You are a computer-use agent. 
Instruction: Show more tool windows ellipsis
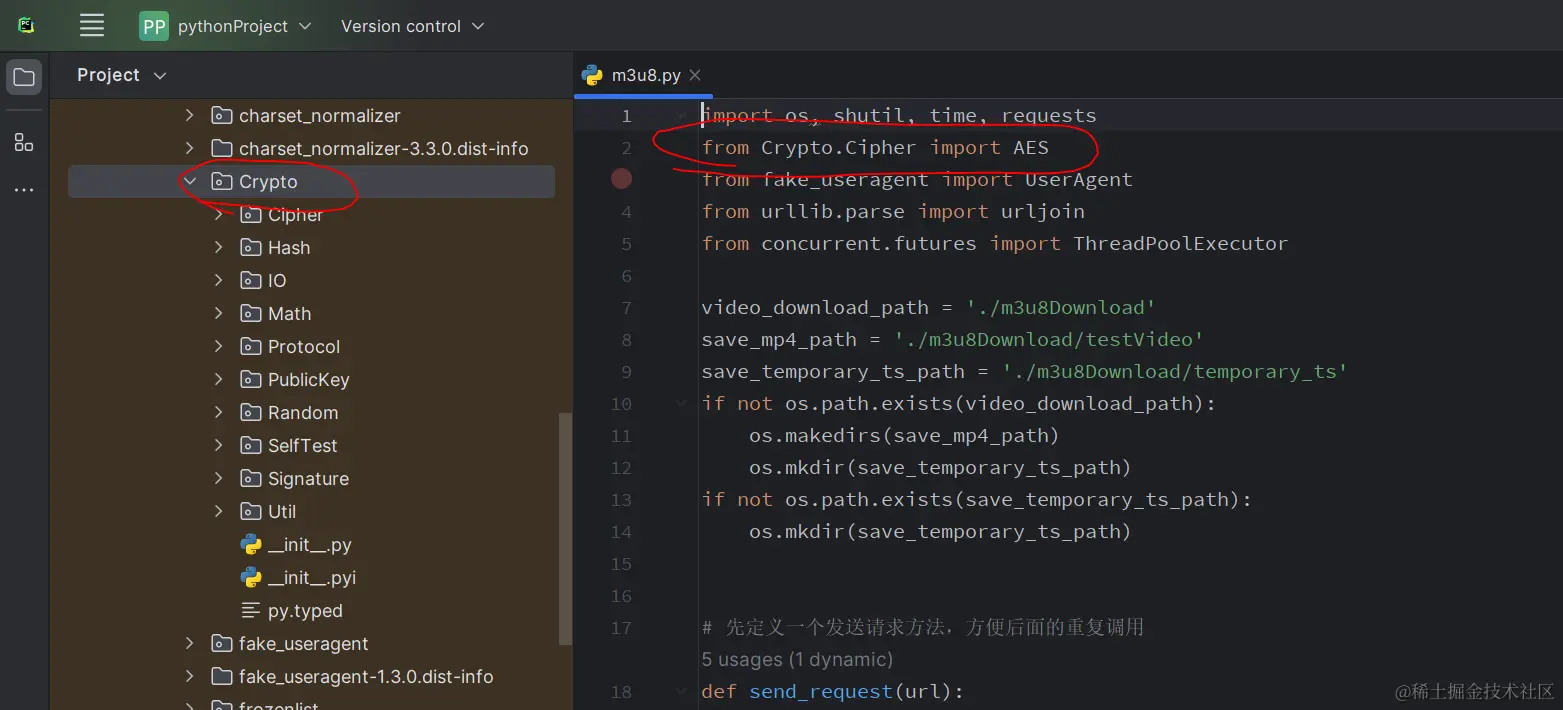(x=24, y=190)
